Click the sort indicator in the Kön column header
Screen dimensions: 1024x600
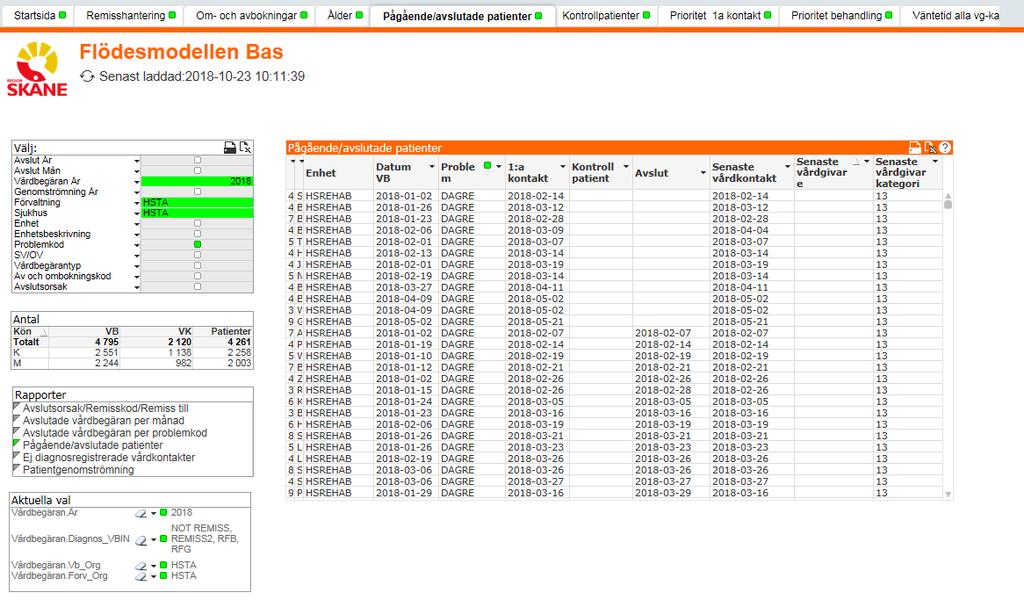click(x=44, y=332)
